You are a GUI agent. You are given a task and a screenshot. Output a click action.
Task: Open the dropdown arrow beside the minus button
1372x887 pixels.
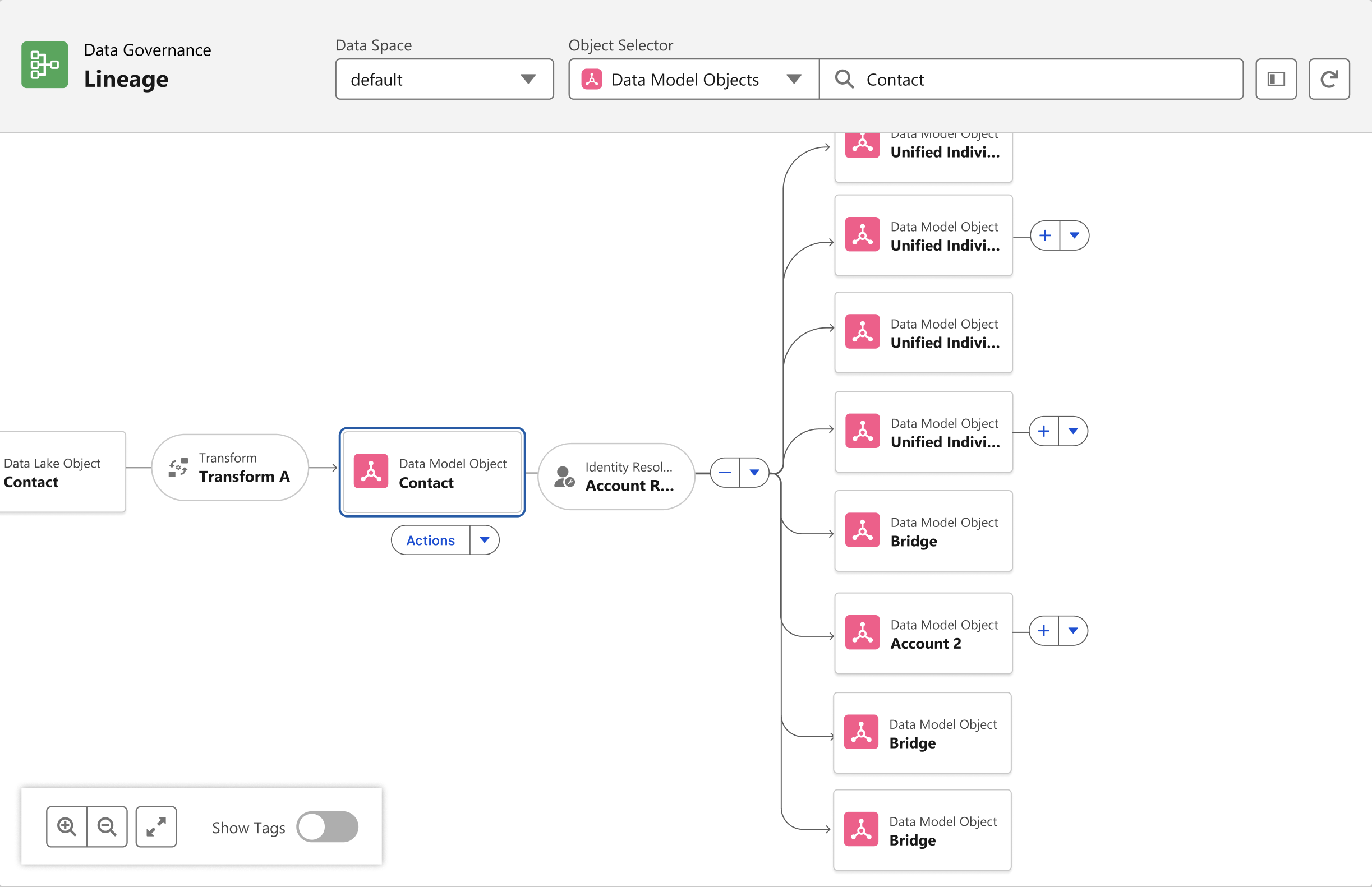pos(754,473)
